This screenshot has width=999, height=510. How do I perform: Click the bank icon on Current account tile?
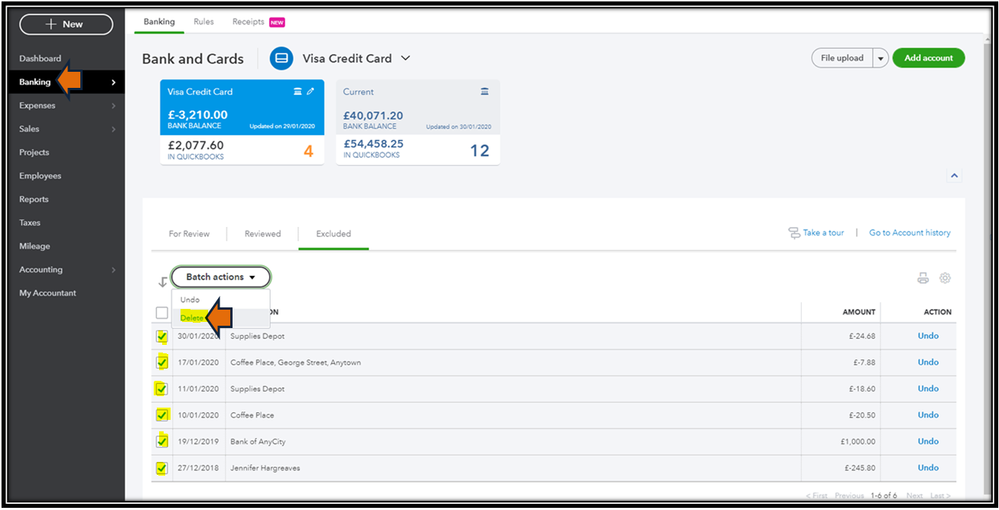tap(484, 92)
